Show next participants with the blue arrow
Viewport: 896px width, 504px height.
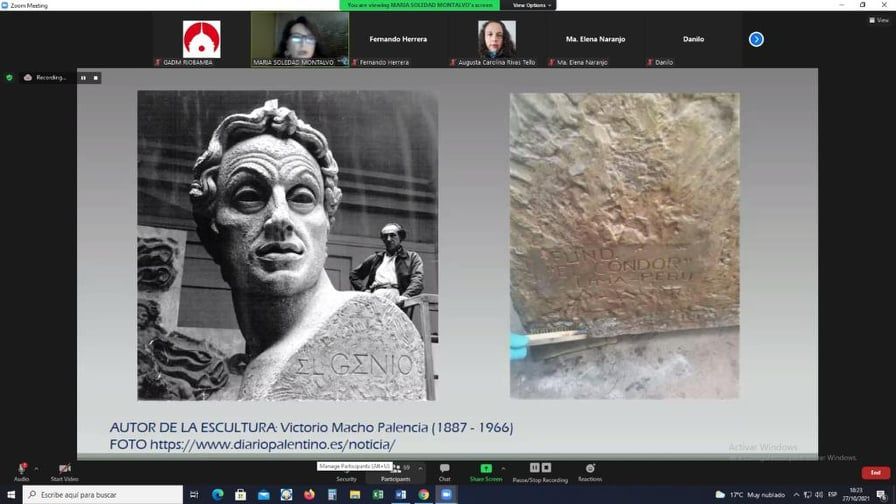[x=756, y=39]
